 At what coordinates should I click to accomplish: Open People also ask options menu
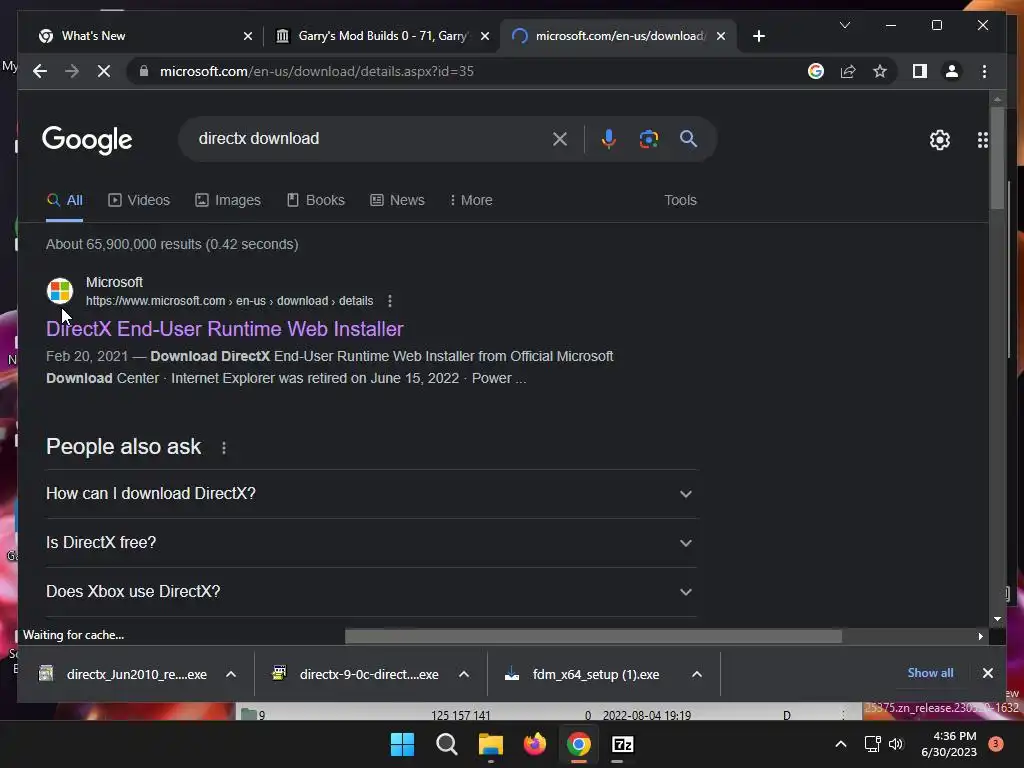(x=224, y=447)
